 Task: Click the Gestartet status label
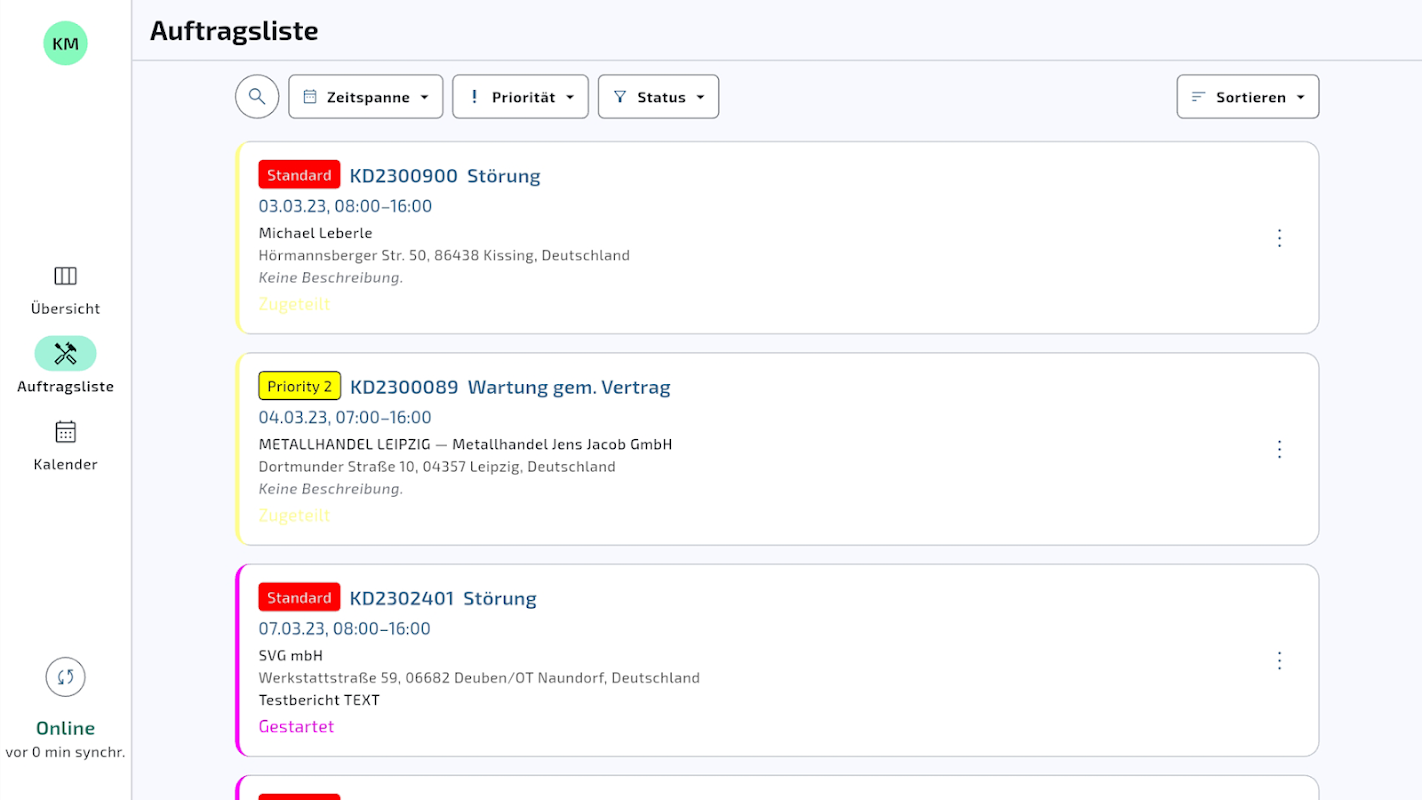click(x=296, y=727)
